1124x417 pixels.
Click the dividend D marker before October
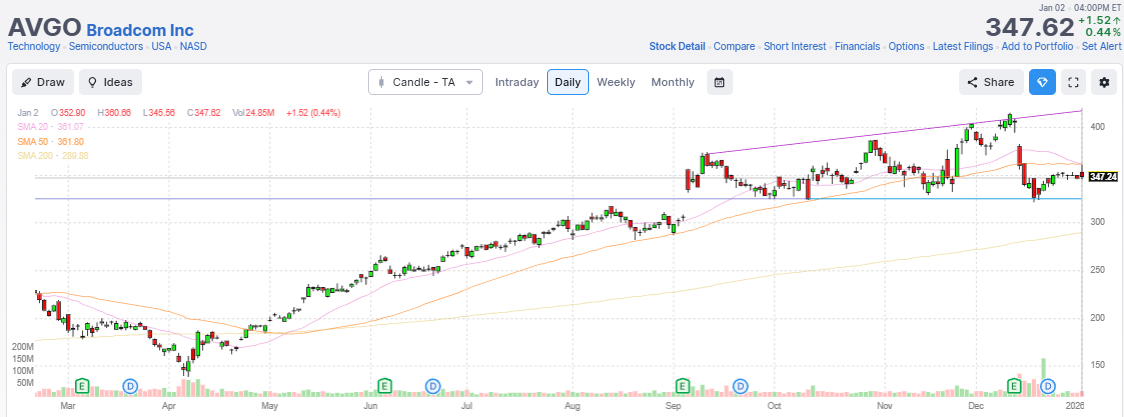tap(740, 386)
